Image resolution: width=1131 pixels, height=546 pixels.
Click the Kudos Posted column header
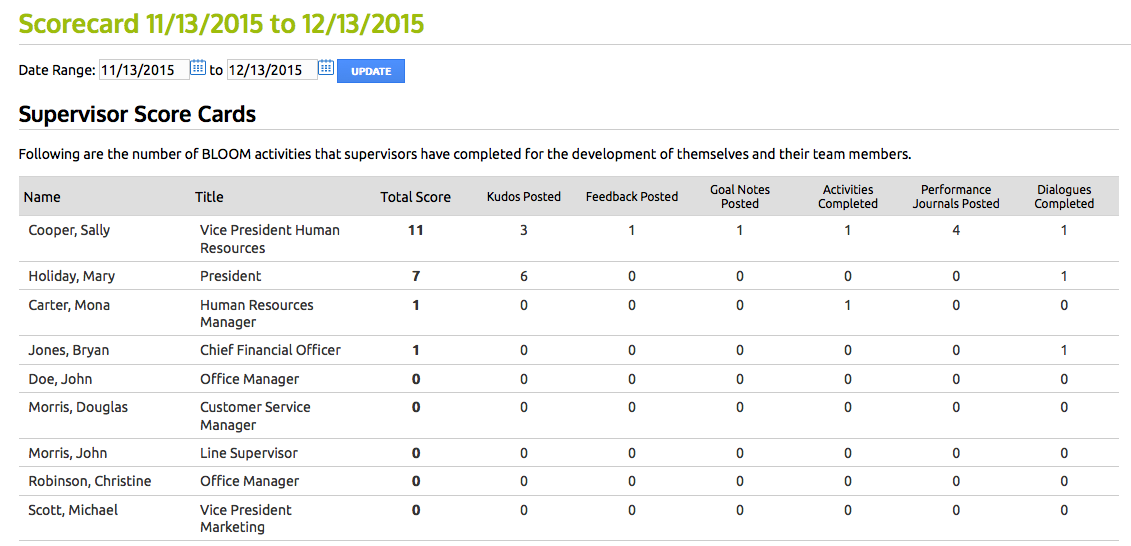point(524,197)
